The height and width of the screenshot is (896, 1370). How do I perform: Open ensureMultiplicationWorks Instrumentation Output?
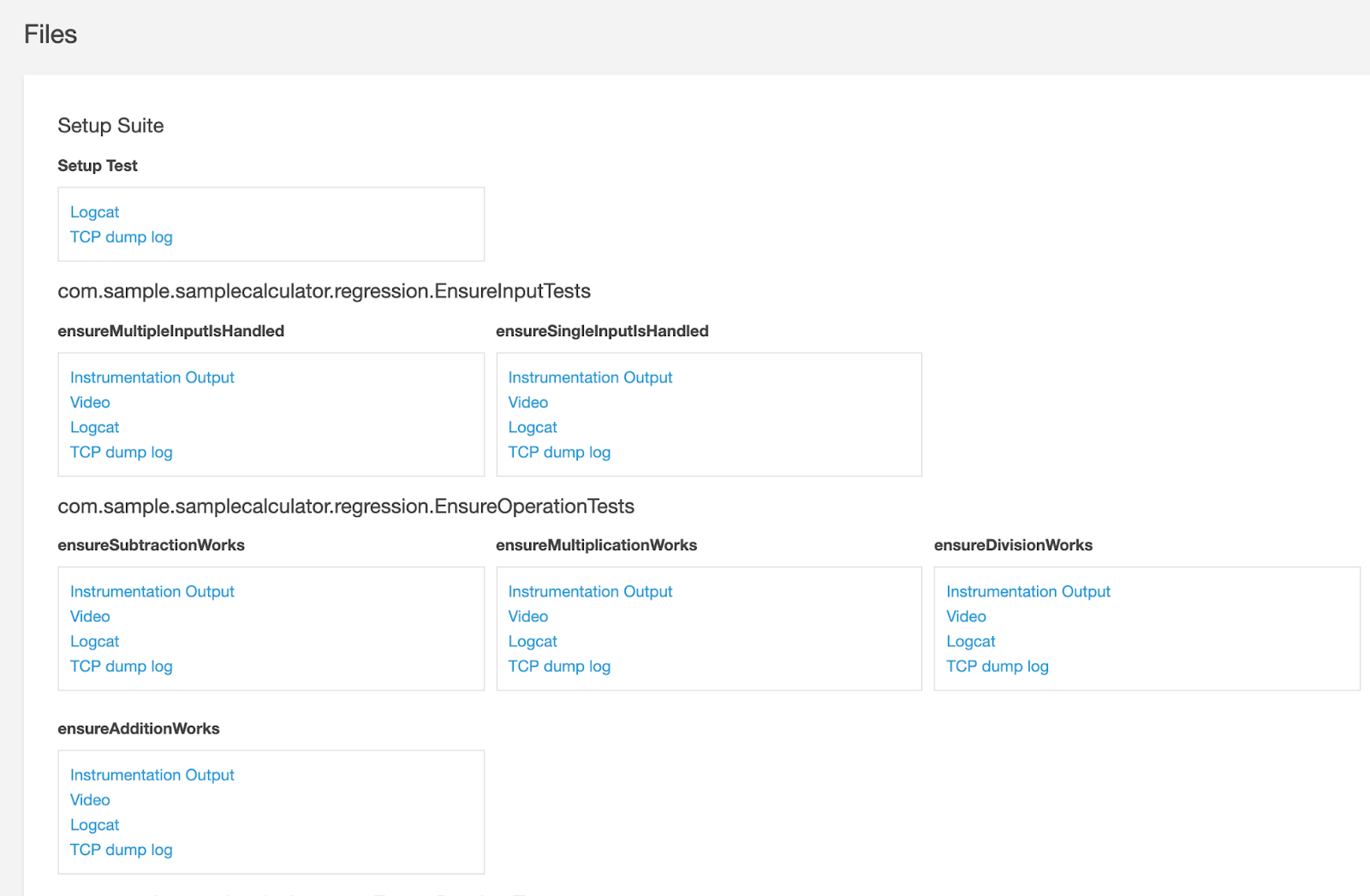tap(590, 591)
